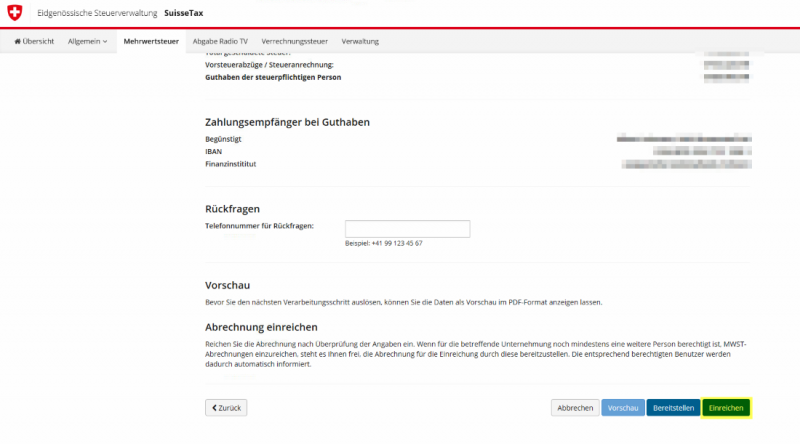Viewport: 800px width, 444px height.
Task: Submit with the Einreichen button
Action: click(726, 408)
